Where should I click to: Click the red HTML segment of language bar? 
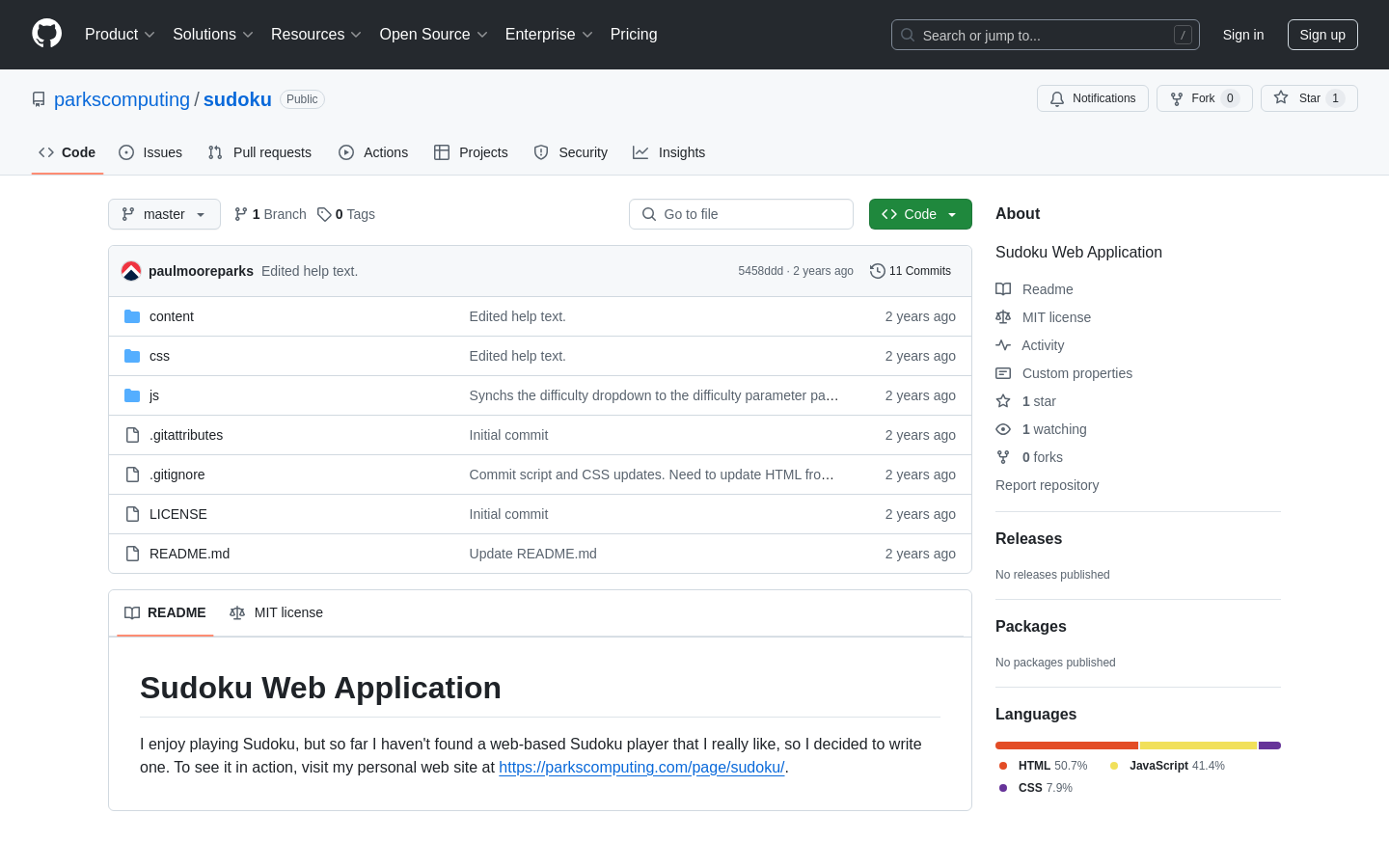point(1067,746)
